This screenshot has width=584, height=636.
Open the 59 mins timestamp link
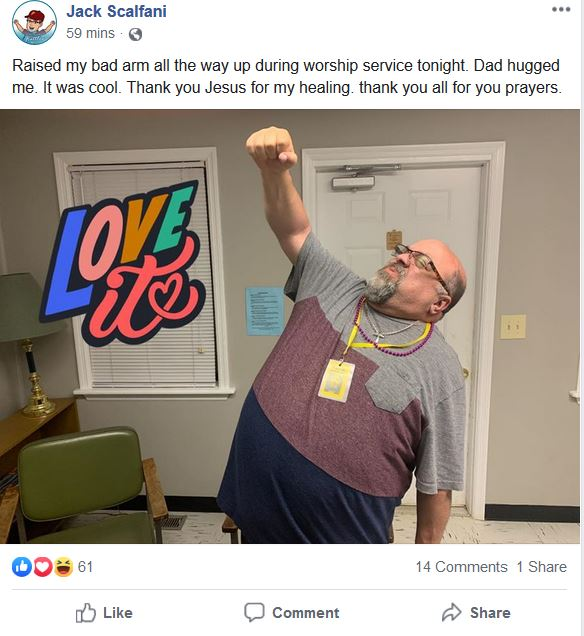[x=90, y=33]
